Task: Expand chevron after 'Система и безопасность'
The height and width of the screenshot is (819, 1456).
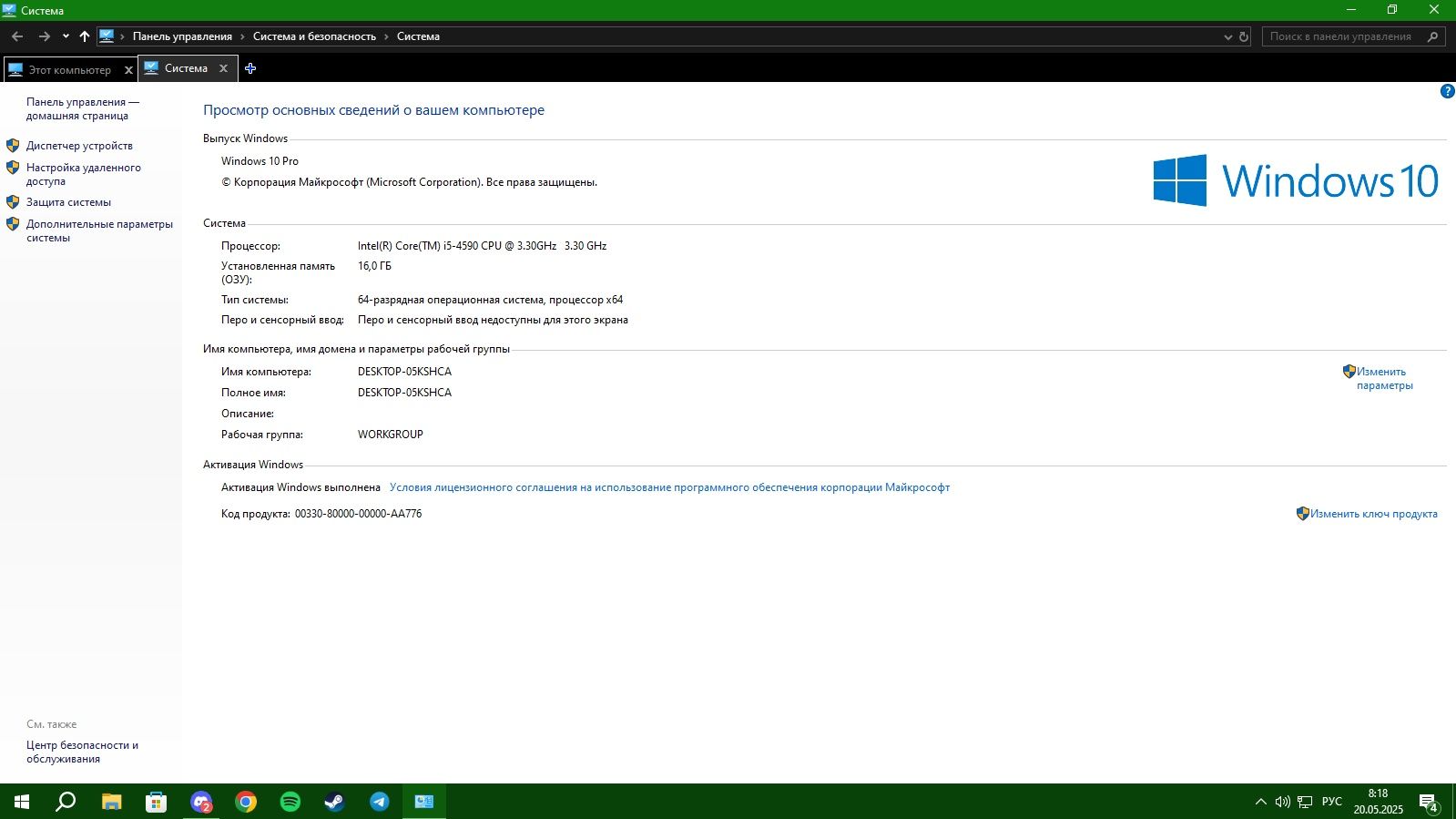Action: pos(386,36)
